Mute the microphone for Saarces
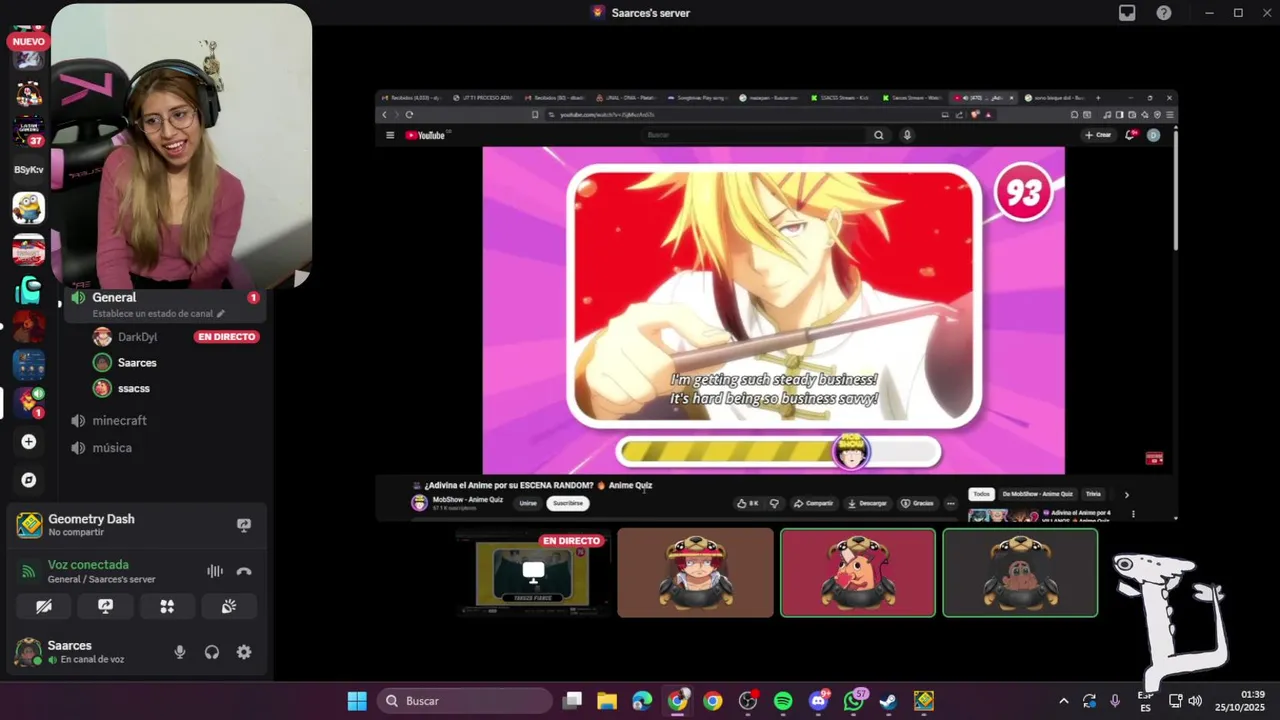This screenshot has height=720, width=1280. tap(180, 652)
